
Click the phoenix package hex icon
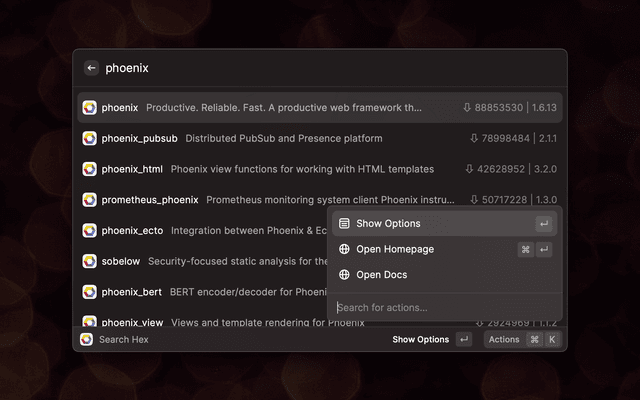pyautogui.click(x=89, y=108)
